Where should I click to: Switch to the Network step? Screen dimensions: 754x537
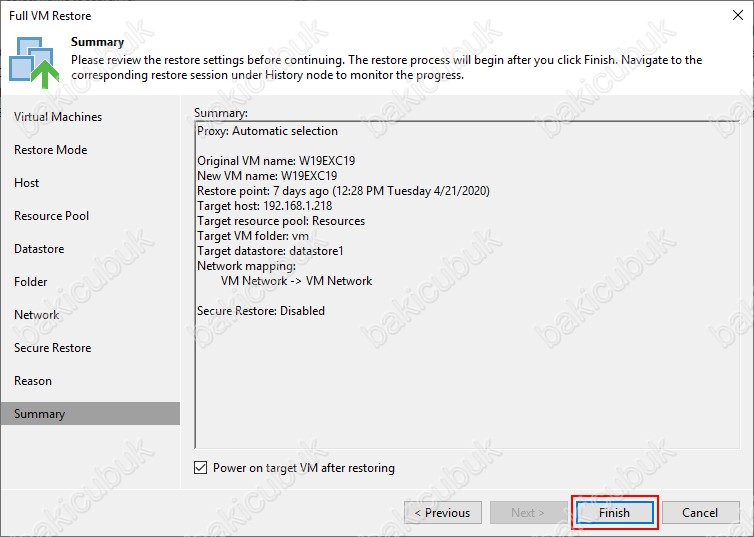click(x=37, y=315)
